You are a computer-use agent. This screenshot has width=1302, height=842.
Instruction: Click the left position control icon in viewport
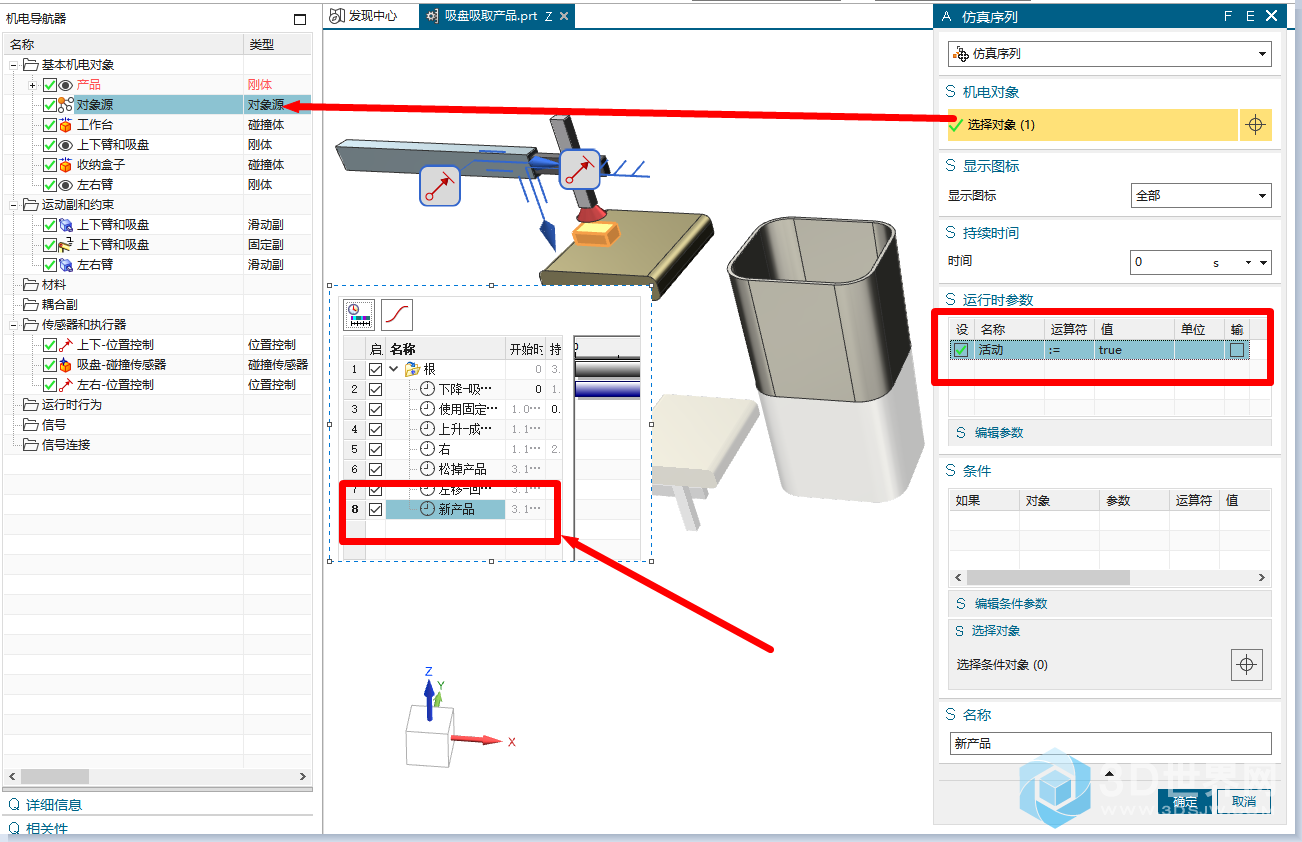pos(440,186)
